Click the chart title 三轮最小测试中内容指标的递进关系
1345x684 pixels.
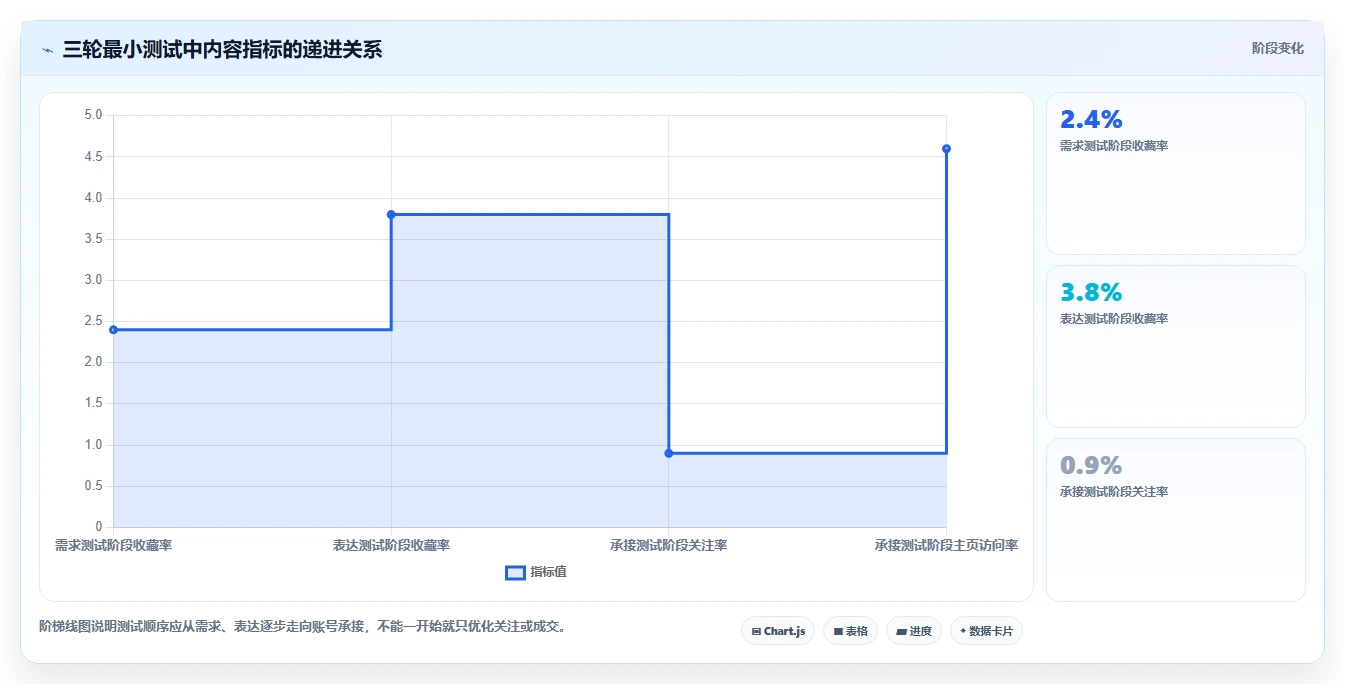[x=222, y=49]
